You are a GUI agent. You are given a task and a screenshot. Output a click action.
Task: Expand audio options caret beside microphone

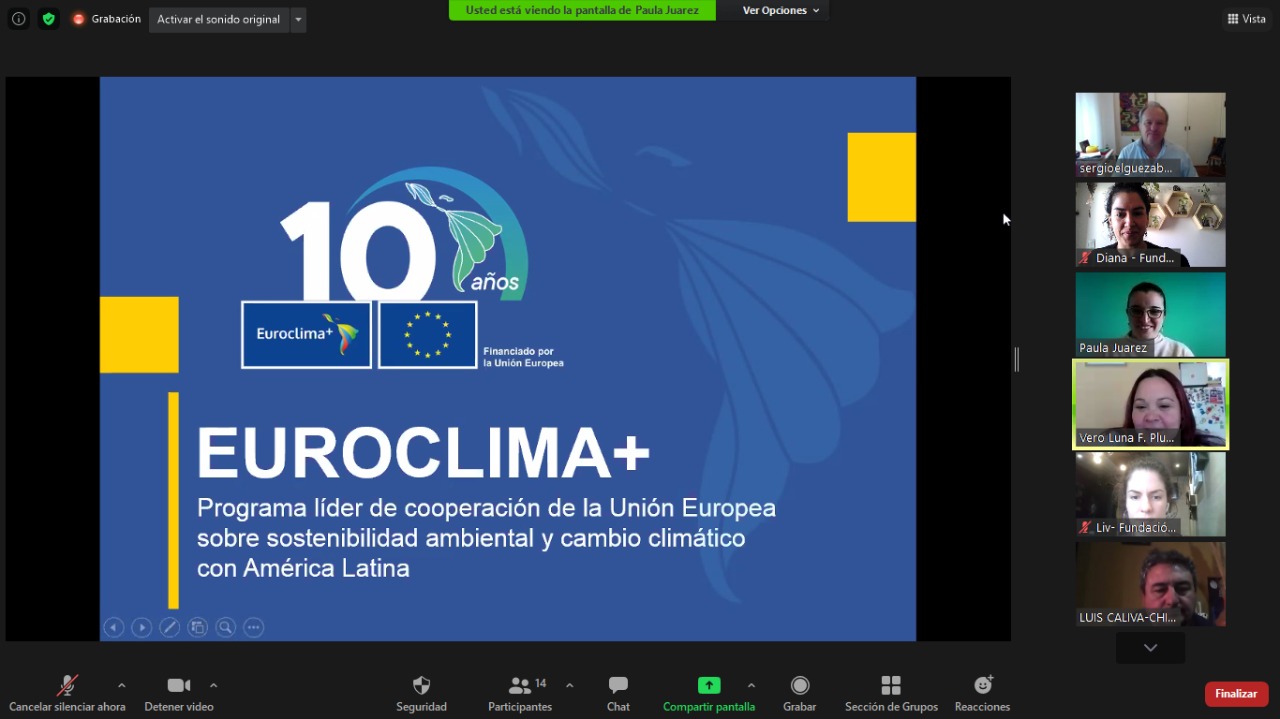point(122,685)
